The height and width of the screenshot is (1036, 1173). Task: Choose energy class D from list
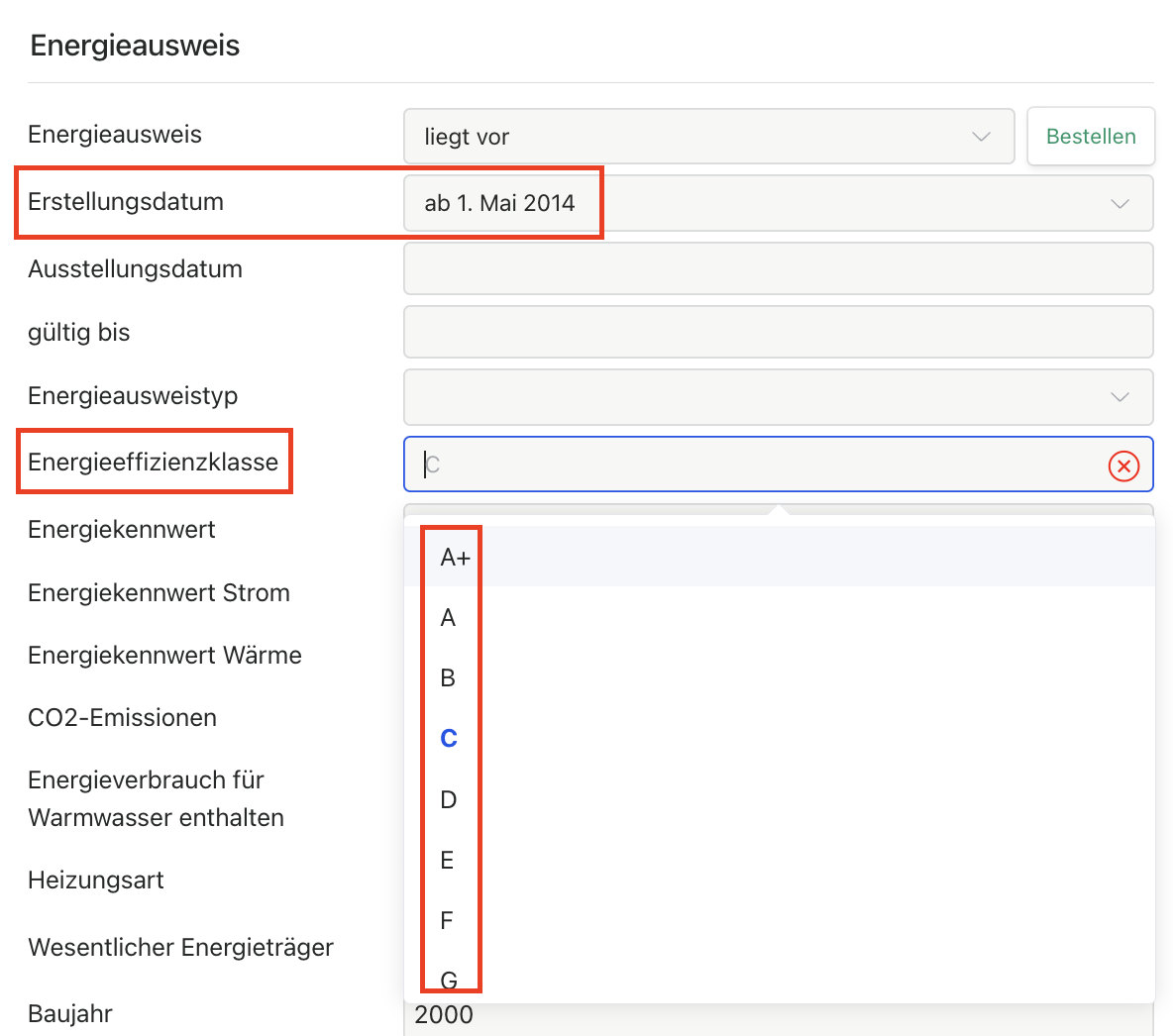[x=449, y=799]
